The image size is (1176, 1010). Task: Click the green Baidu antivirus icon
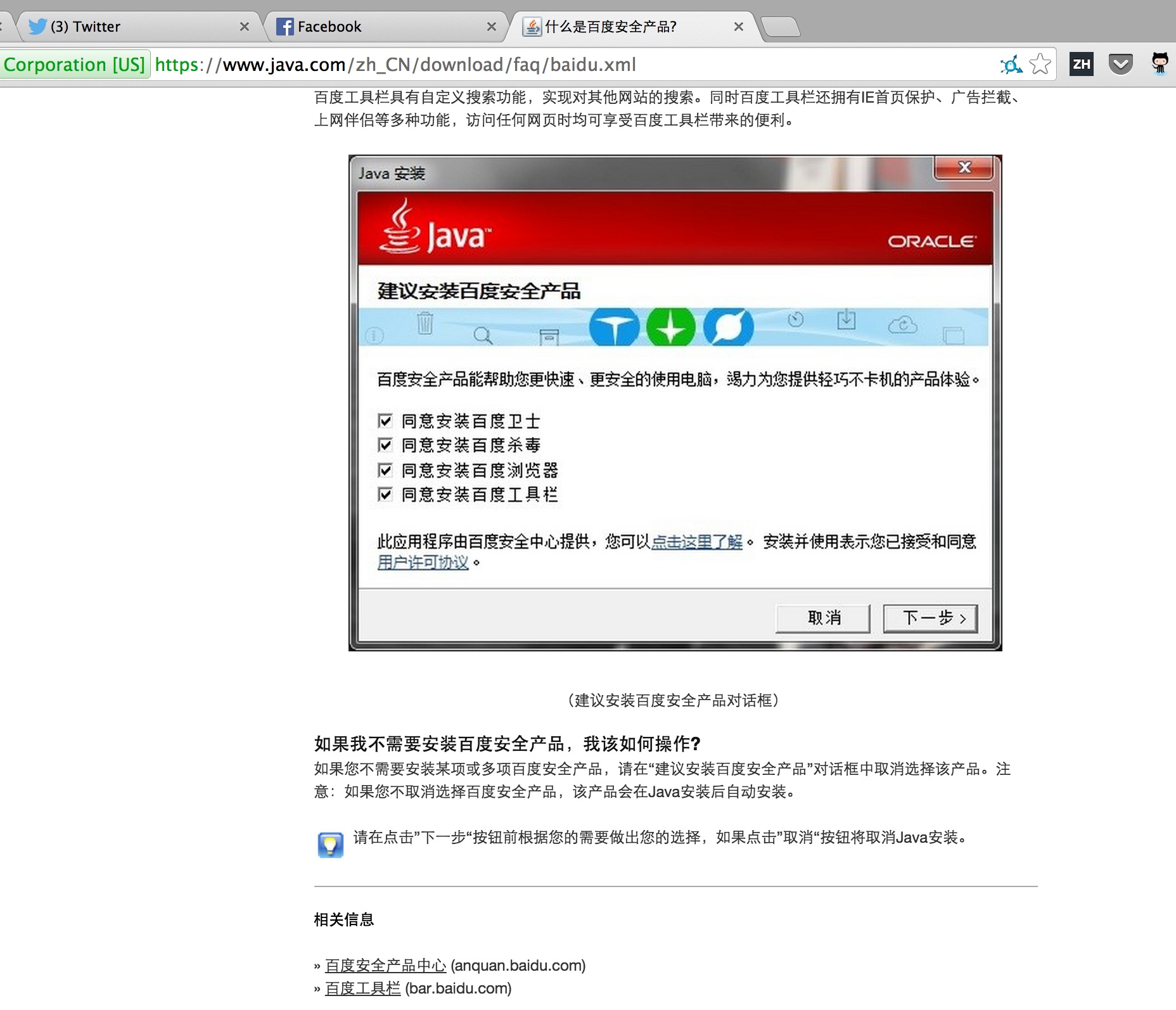[x=670, y=327]
